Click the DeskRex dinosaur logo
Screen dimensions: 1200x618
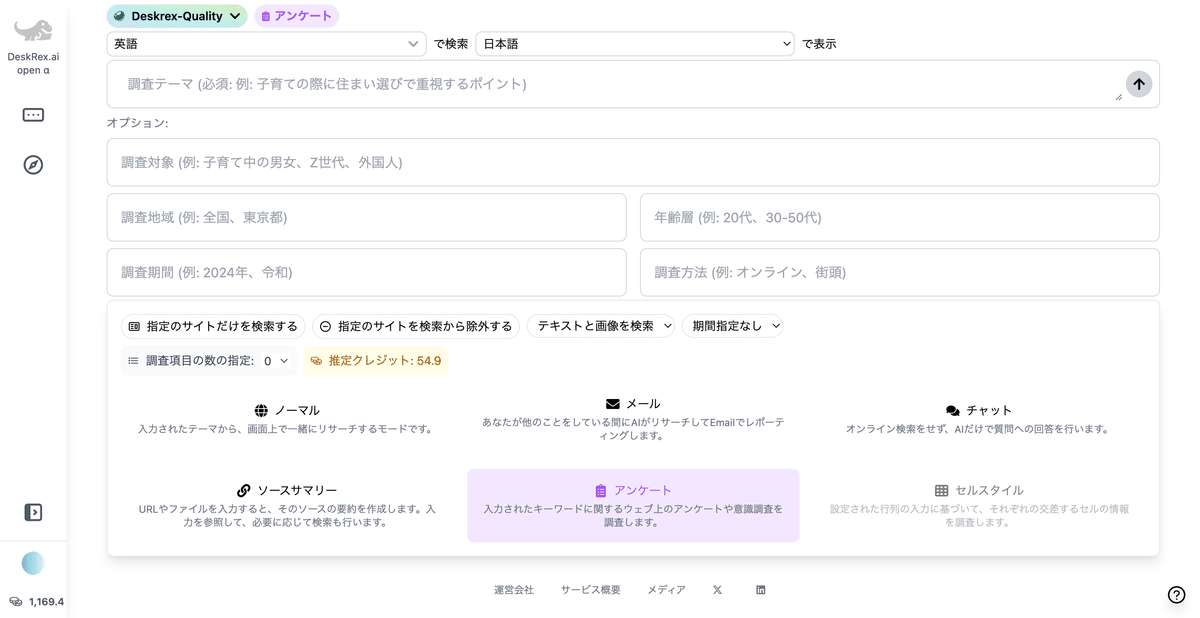tap(33, 30)
